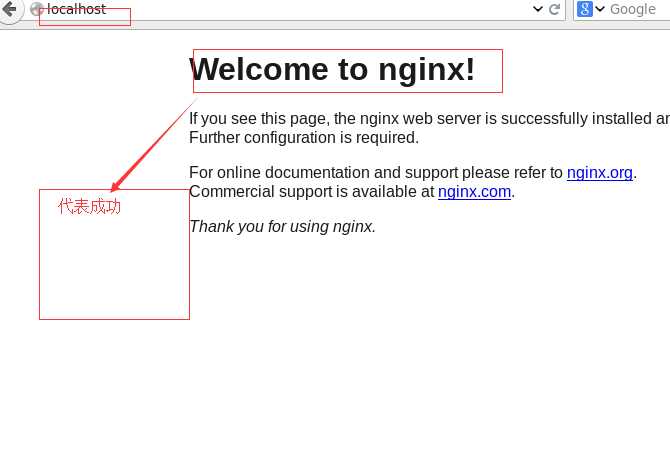Open the nginx.org link

click(x=599, y=173)
